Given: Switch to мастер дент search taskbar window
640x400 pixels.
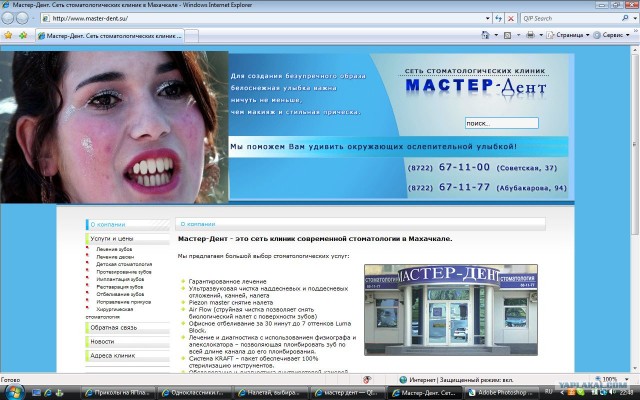Looking at the screenshot, I should (348, 393).
